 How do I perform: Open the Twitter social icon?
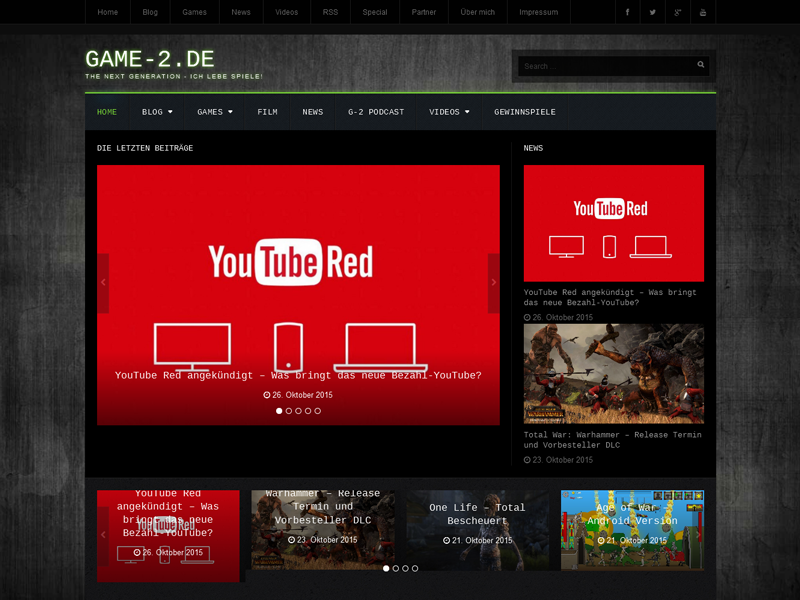pyautogui.click(x=653, y=12)
